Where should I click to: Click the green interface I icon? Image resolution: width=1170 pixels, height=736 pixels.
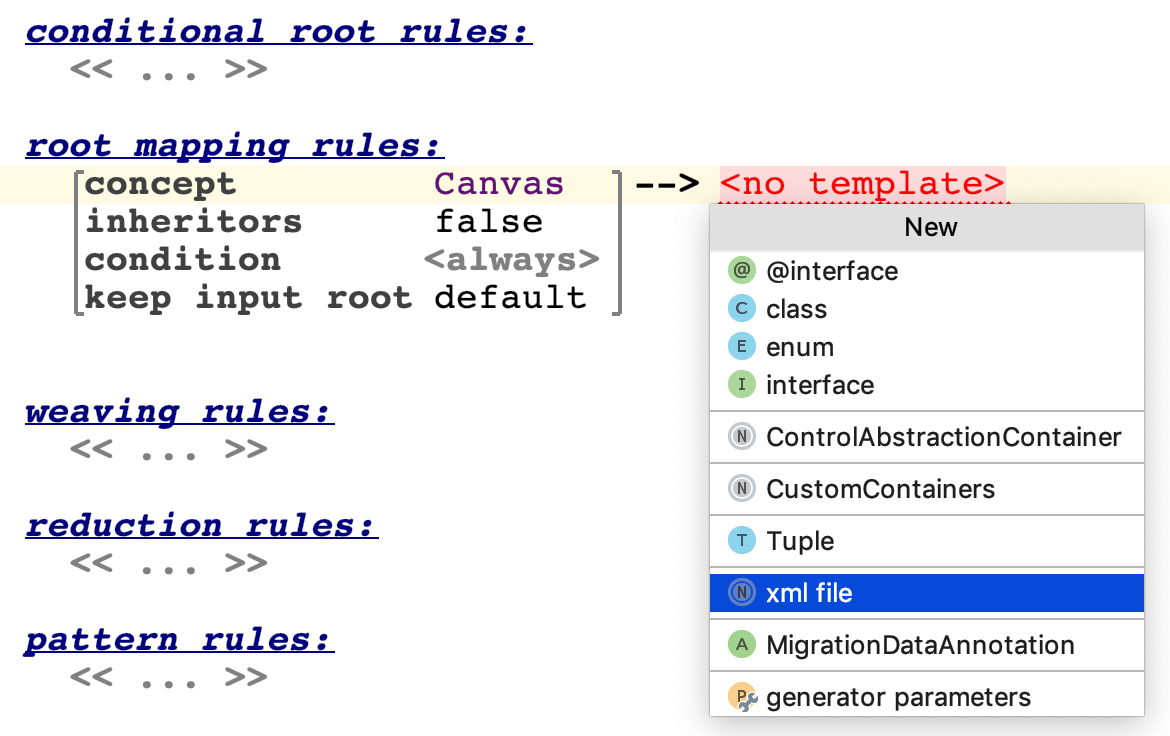coord(741,385)
